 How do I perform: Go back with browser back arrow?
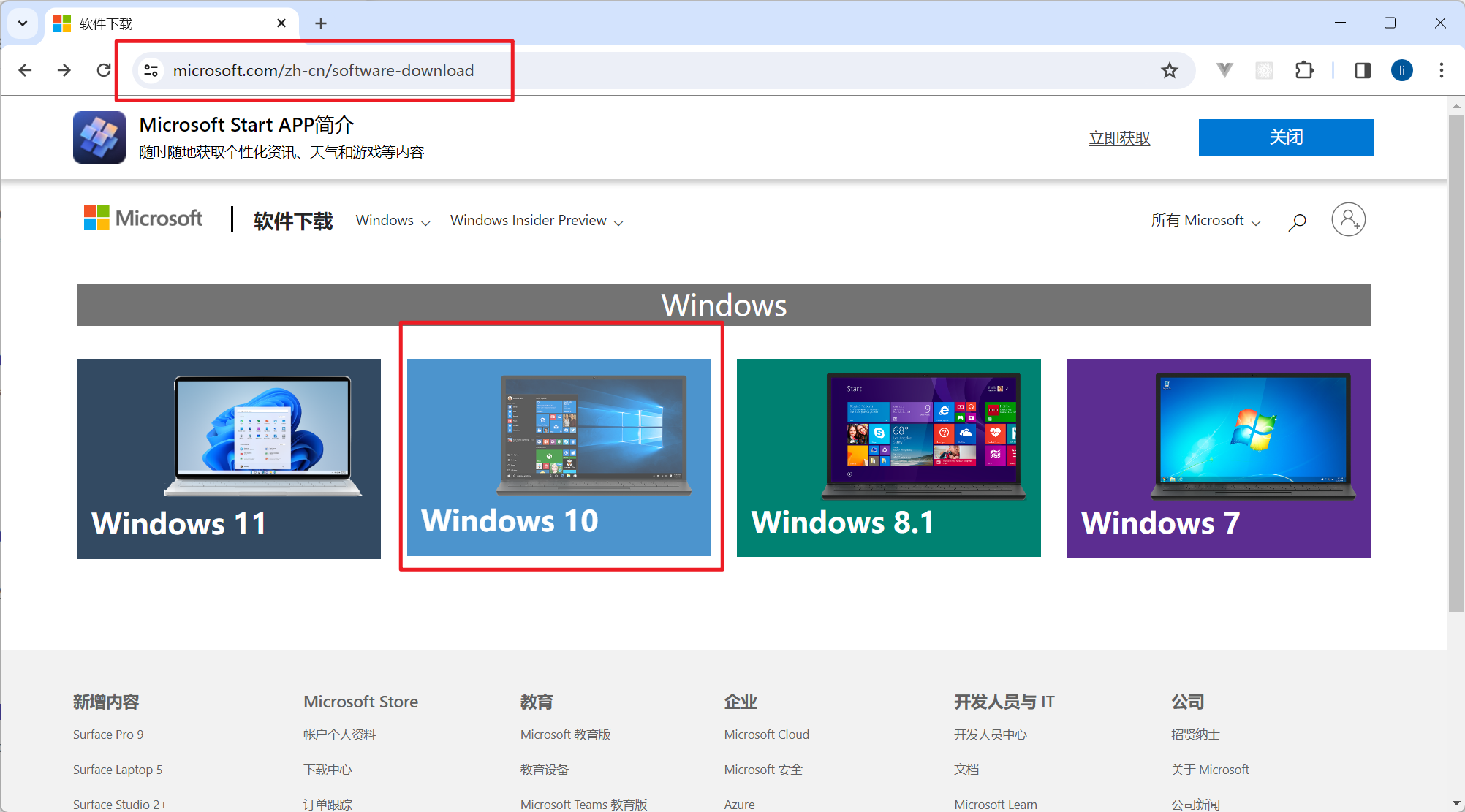tap(25, 70)
